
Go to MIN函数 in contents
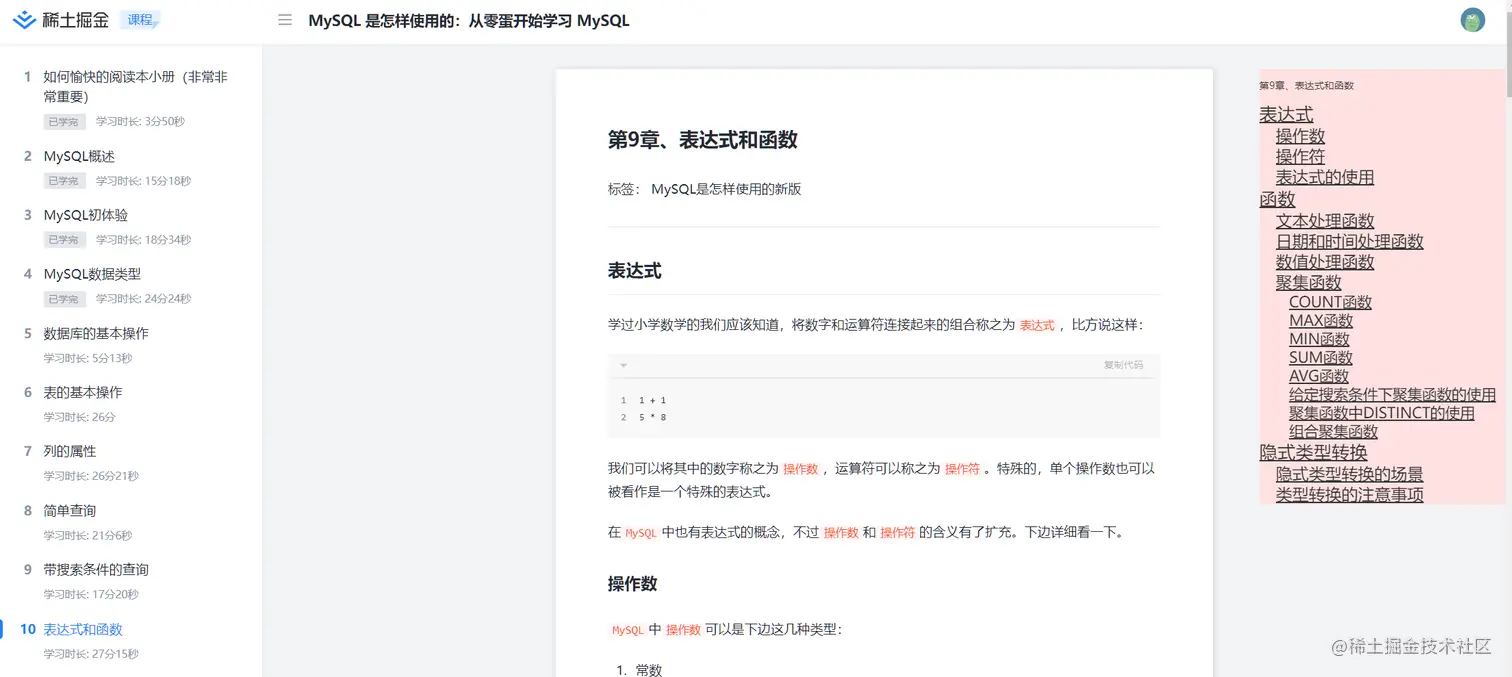click(x=1319, y=339)
